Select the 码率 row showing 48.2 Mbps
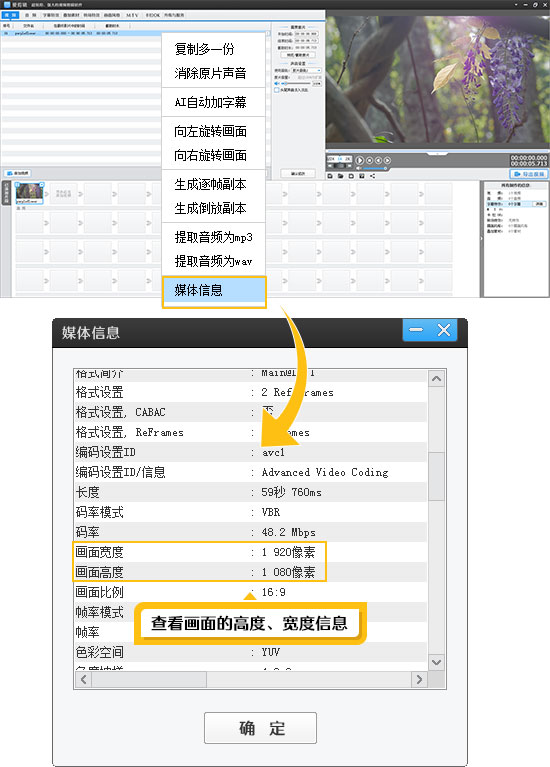Image resolution: width=550 pixels, height=767 pixels. click(x=251, y=532)
